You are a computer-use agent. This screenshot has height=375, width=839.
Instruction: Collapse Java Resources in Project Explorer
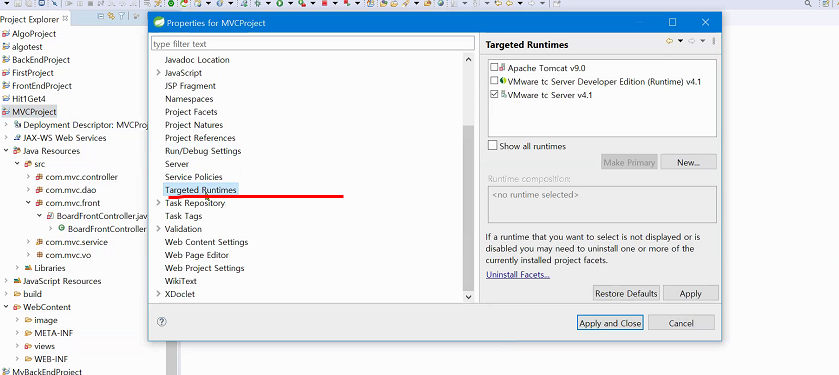pyautogui.click(x=6, y=151)
